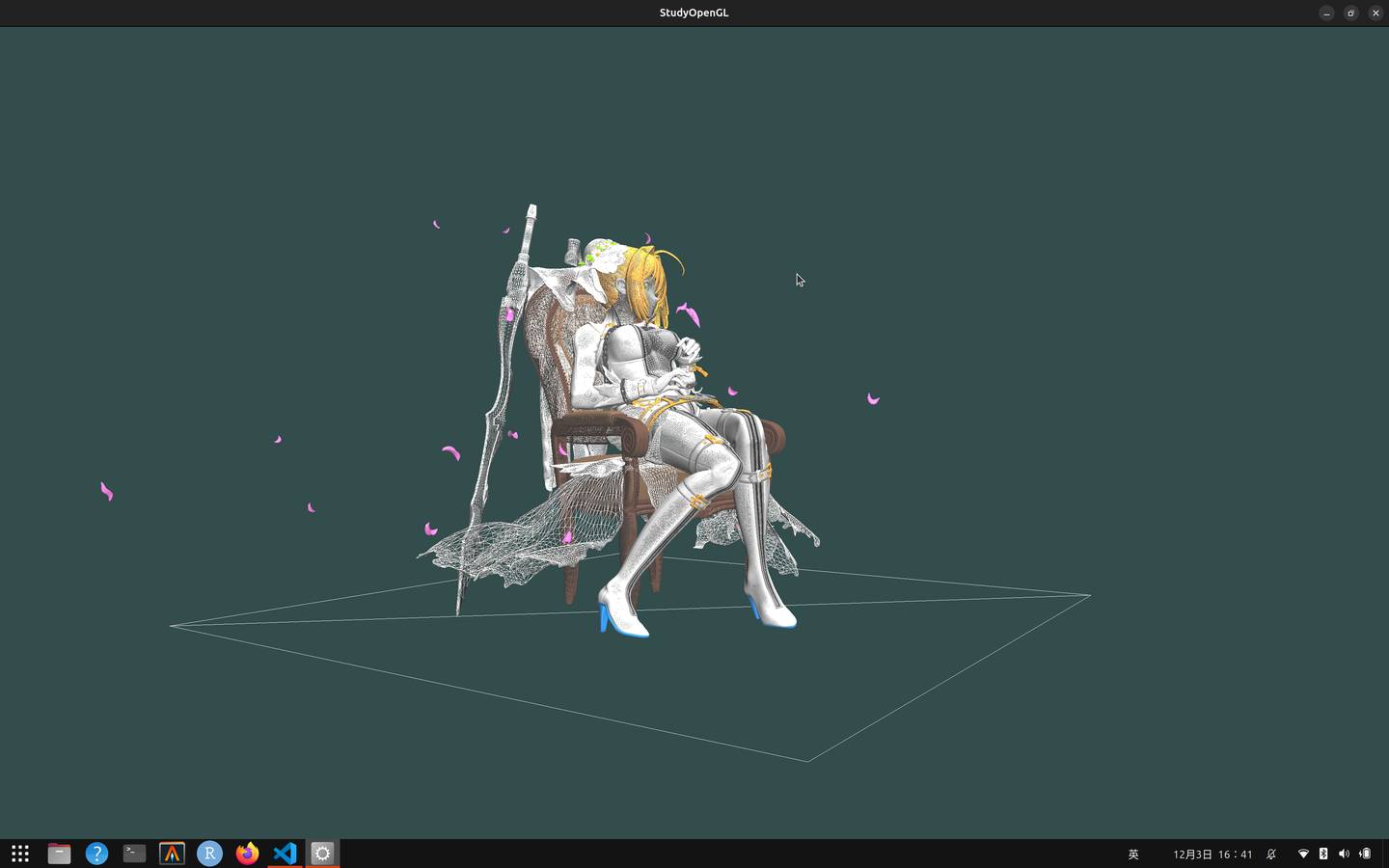Screen dimensions: 1389x868
Task: Select the running gear-icon app in dock
Action: coord(322,854)
